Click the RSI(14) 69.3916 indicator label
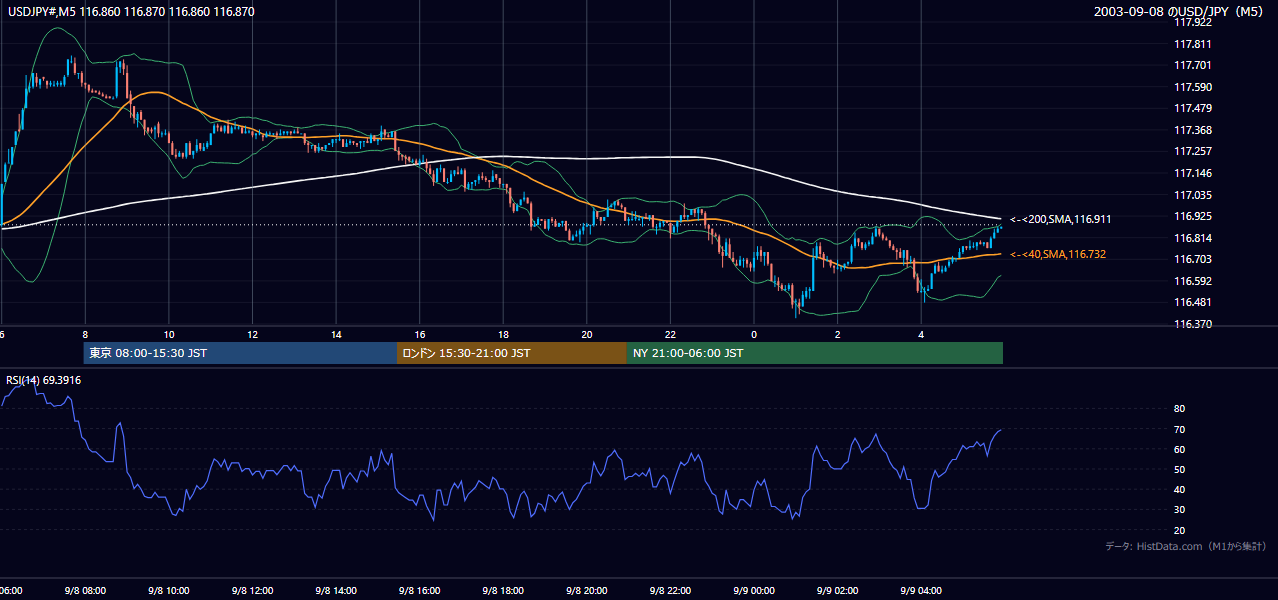 (44, 380)
